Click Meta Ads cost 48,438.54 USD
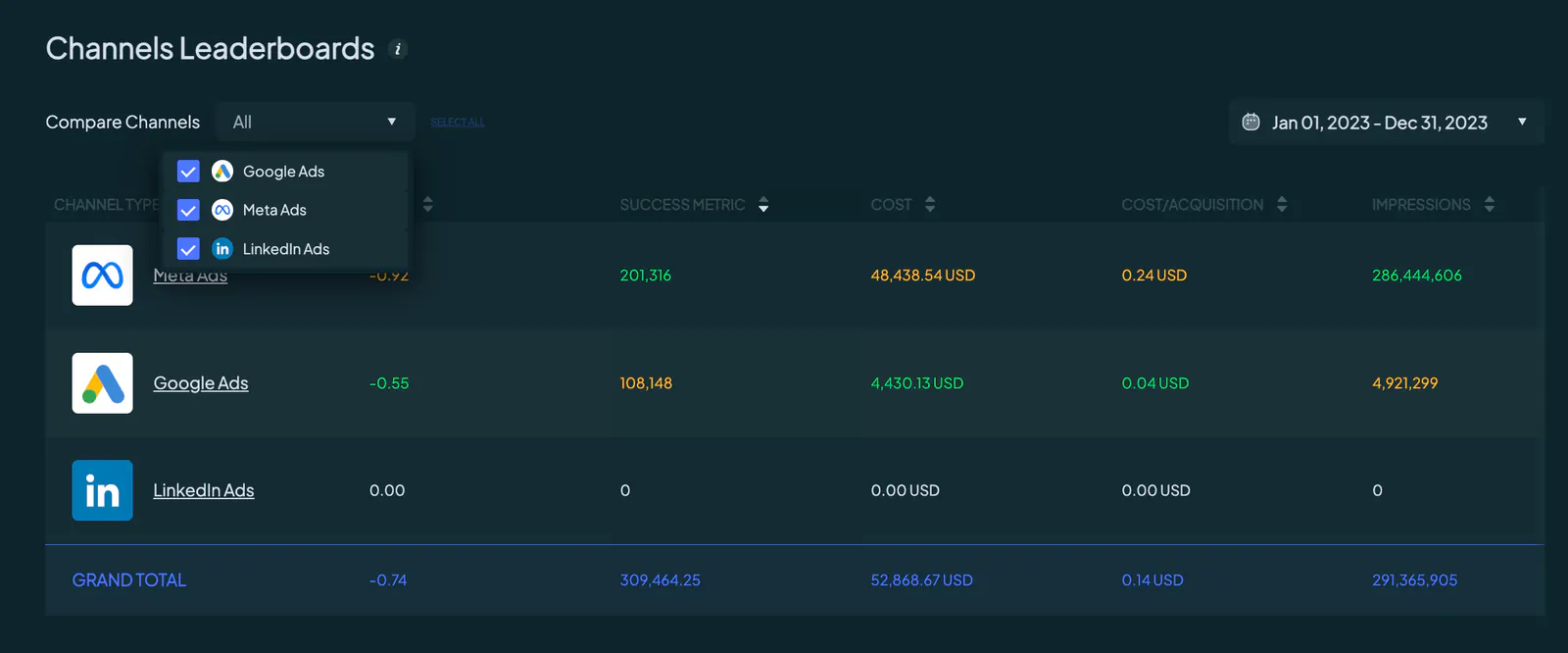 click(923, 276)
